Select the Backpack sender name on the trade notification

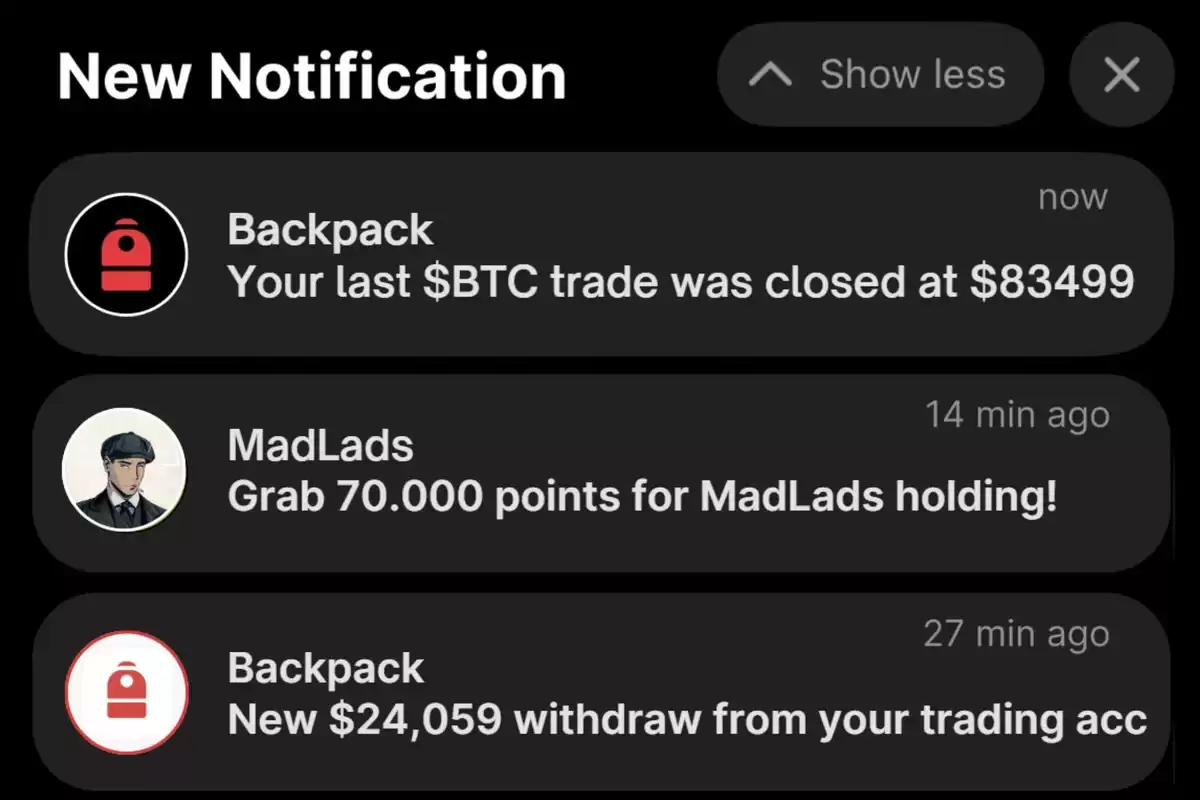tap(330, 231)
